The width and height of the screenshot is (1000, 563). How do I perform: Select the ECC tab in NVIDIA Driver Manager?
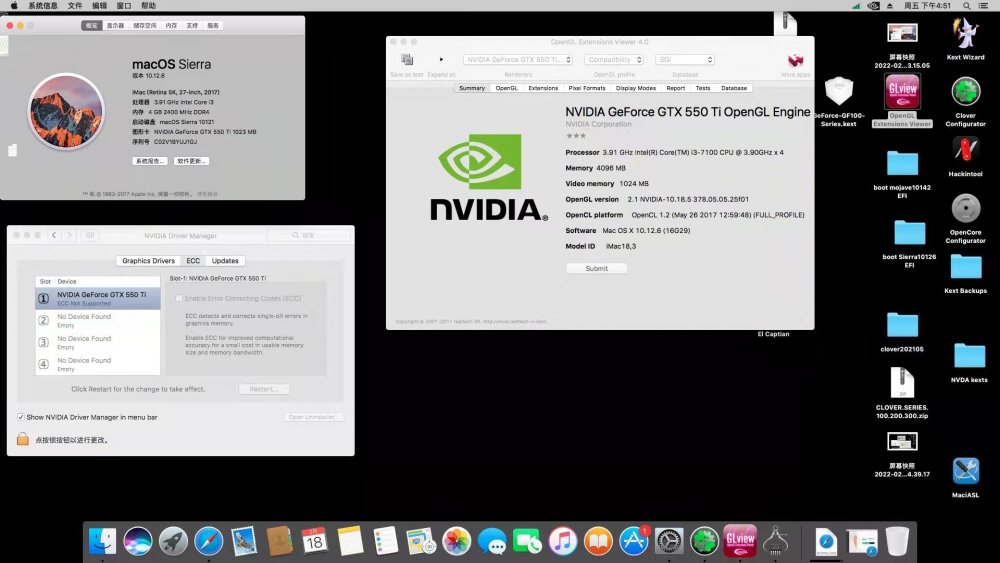point(193,261)
